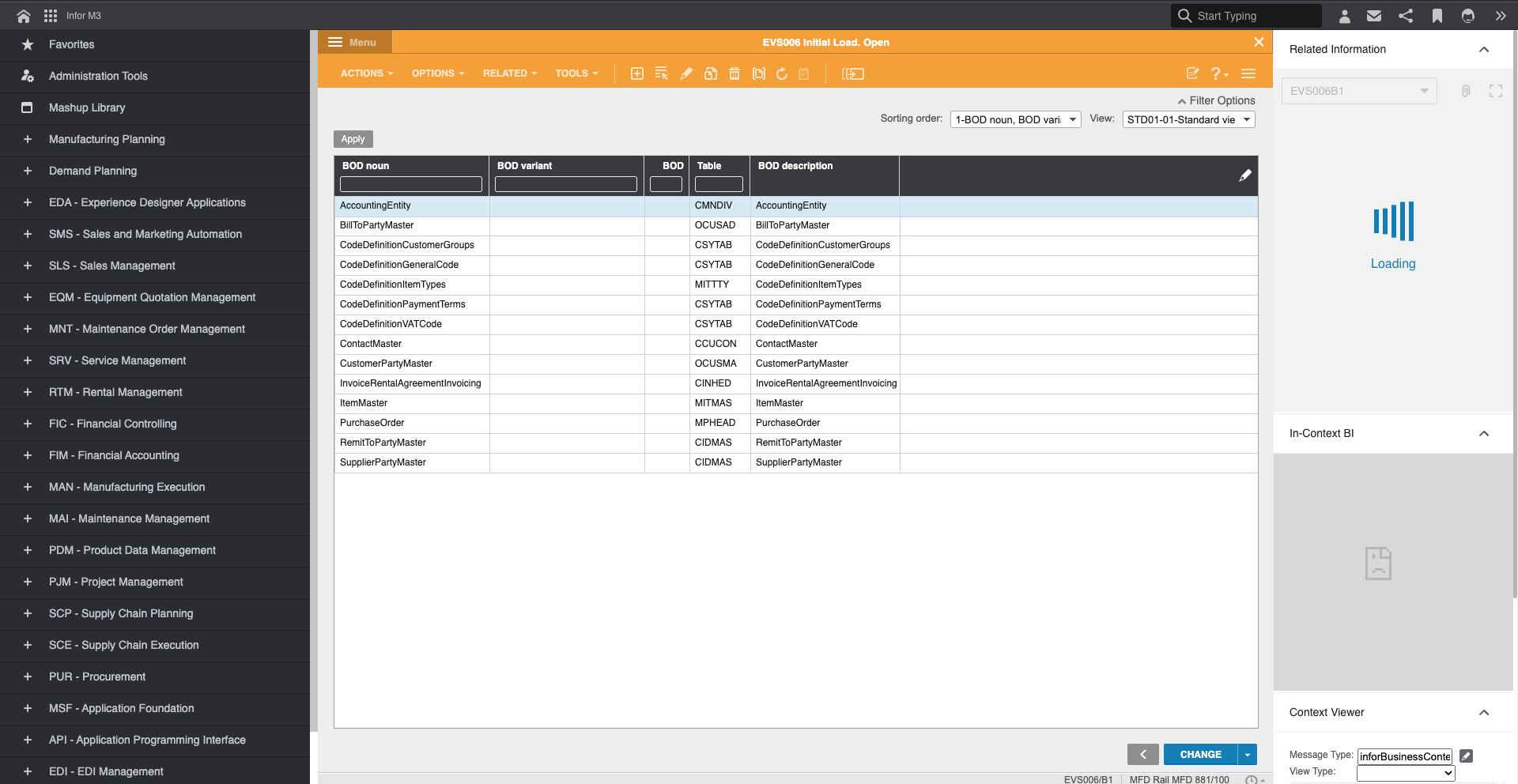Click the Create new record toolbar icon
1518x784 pixels.
[x=636, y=73]
